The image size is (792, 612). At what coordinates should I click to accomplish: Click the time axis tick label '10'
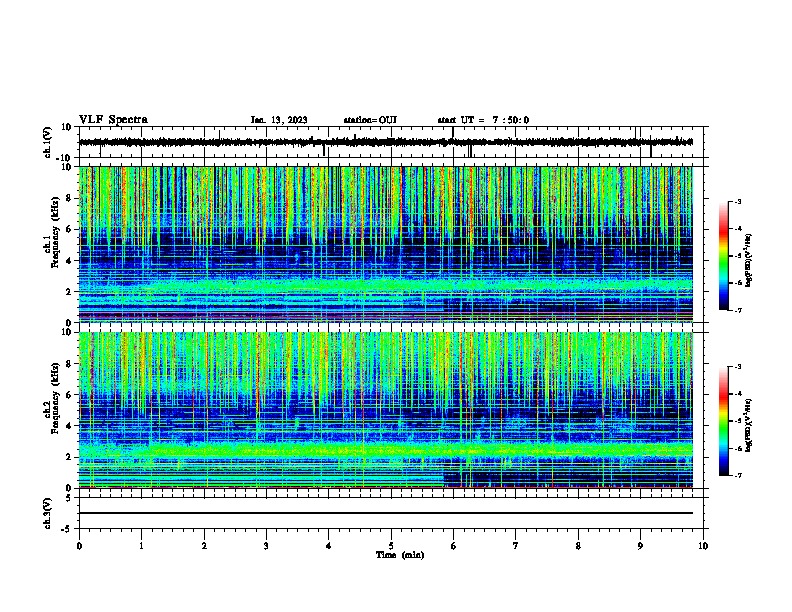coord(703,546)
